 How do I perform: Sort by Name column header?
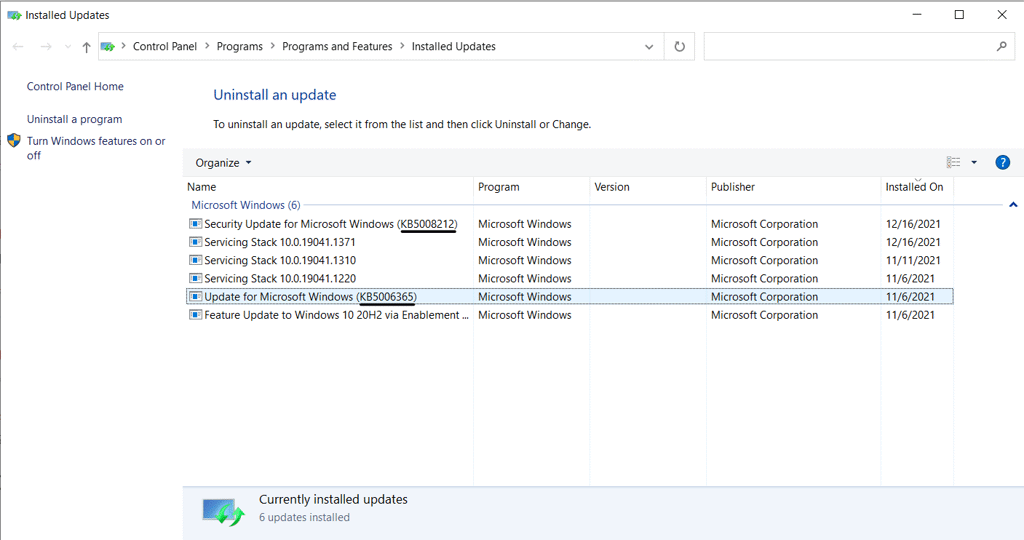click(x=328, y=187)
